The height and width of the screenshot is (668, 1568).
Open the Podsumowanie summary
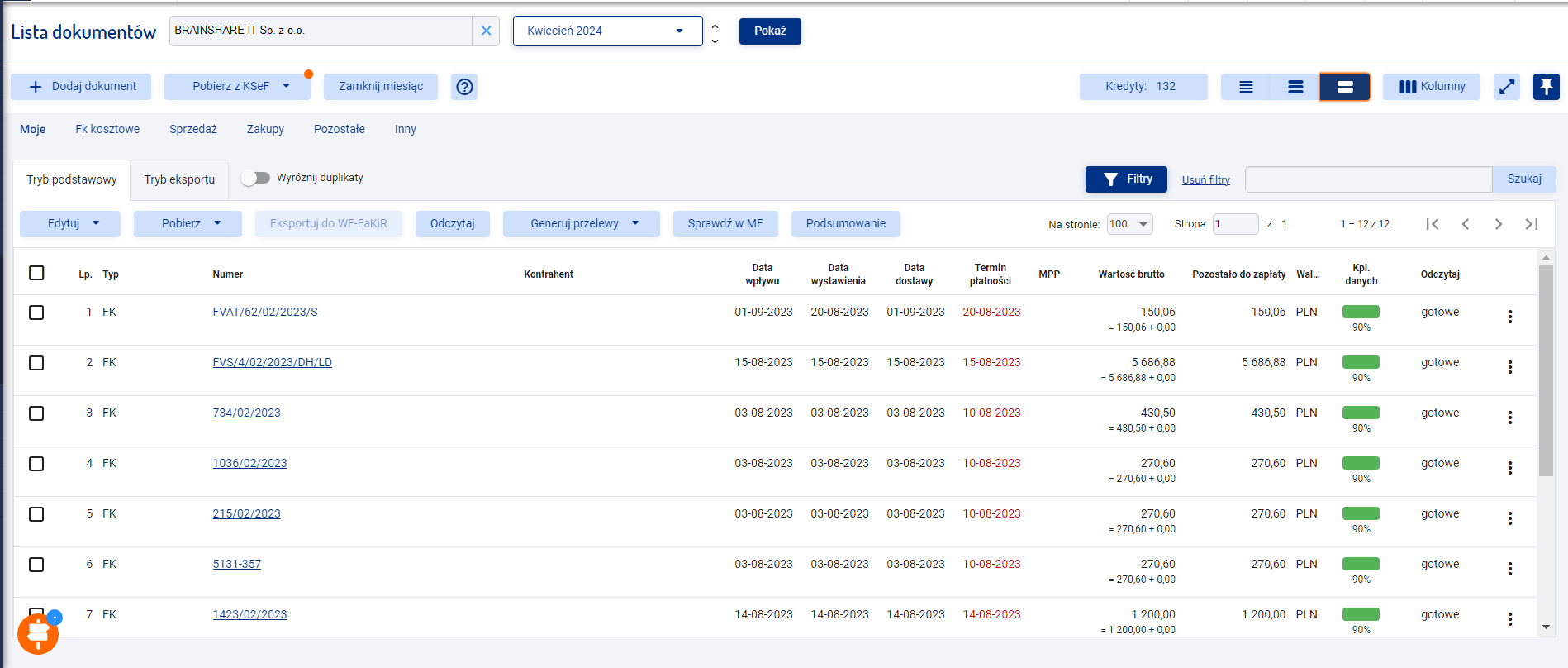pos(846,223)
